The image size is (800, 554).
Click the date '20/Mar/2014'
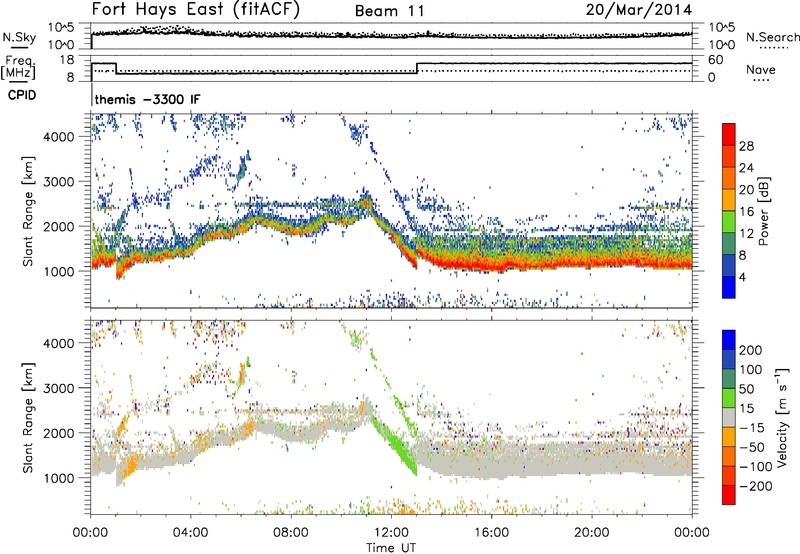click(639, 10)
